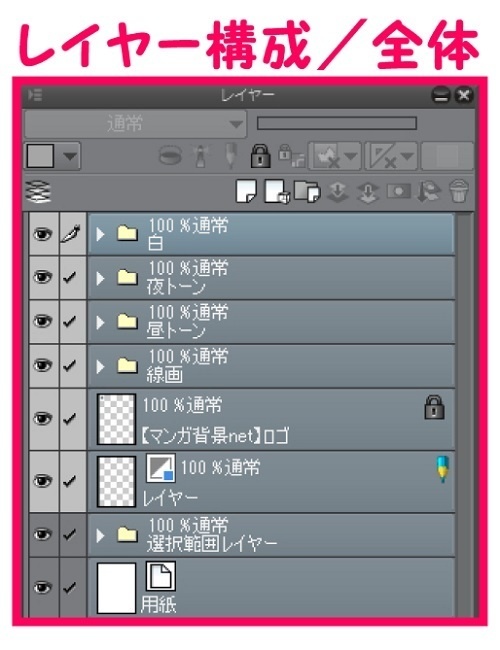Expand the 夜トーン folder

[100, 278]
